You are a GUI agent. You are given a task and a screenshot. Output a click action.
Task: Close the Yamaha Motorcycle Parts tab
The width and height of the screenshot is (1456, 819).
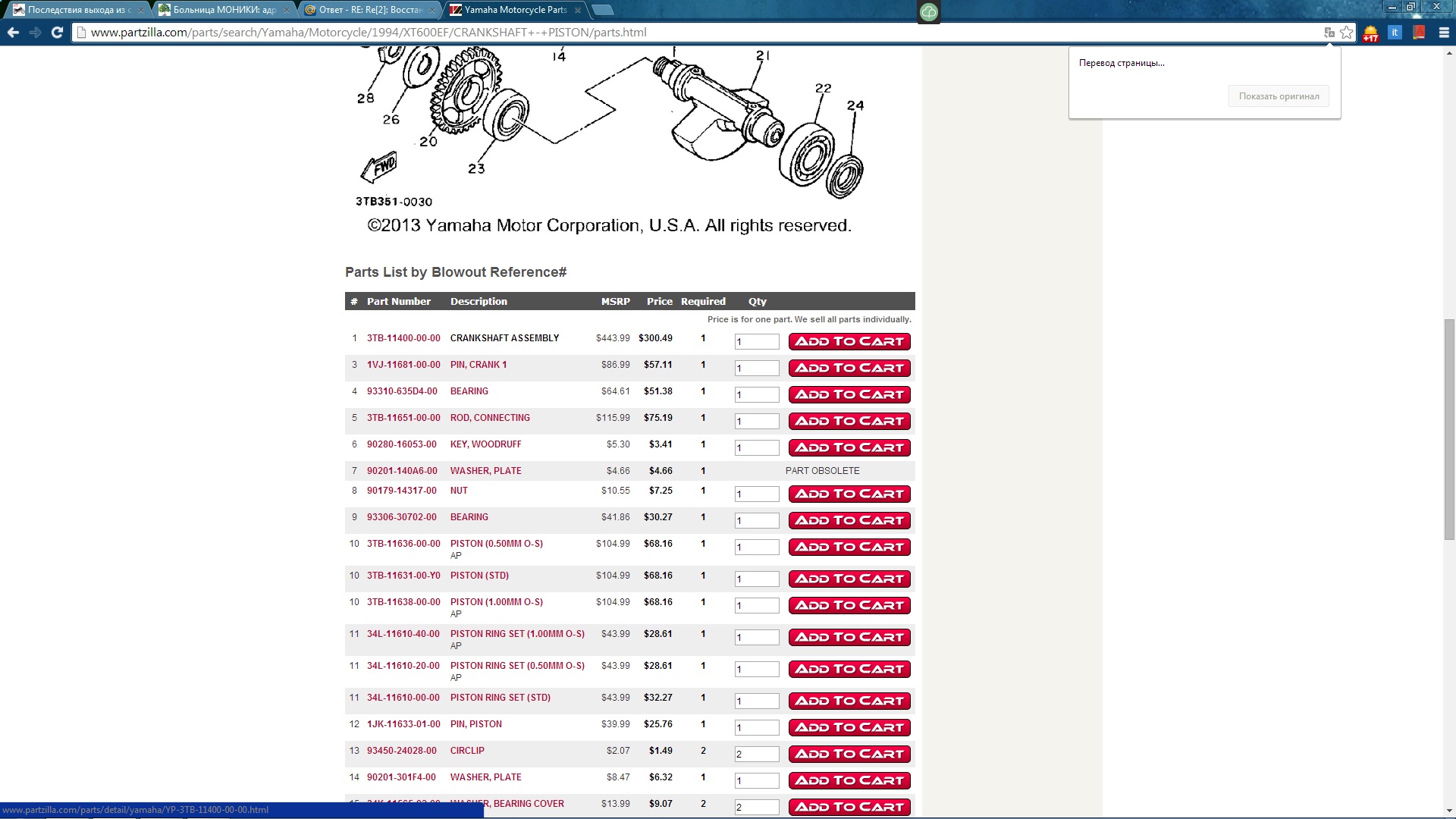578,10
